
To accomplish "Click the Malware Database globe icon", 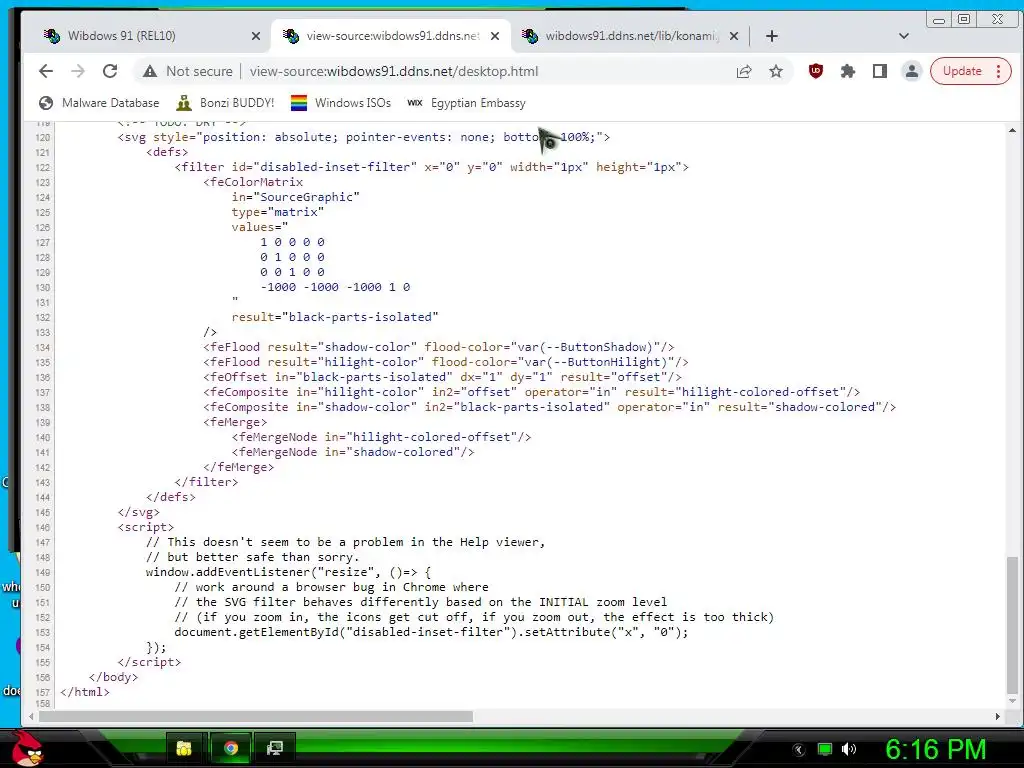I will coord(46,103).
